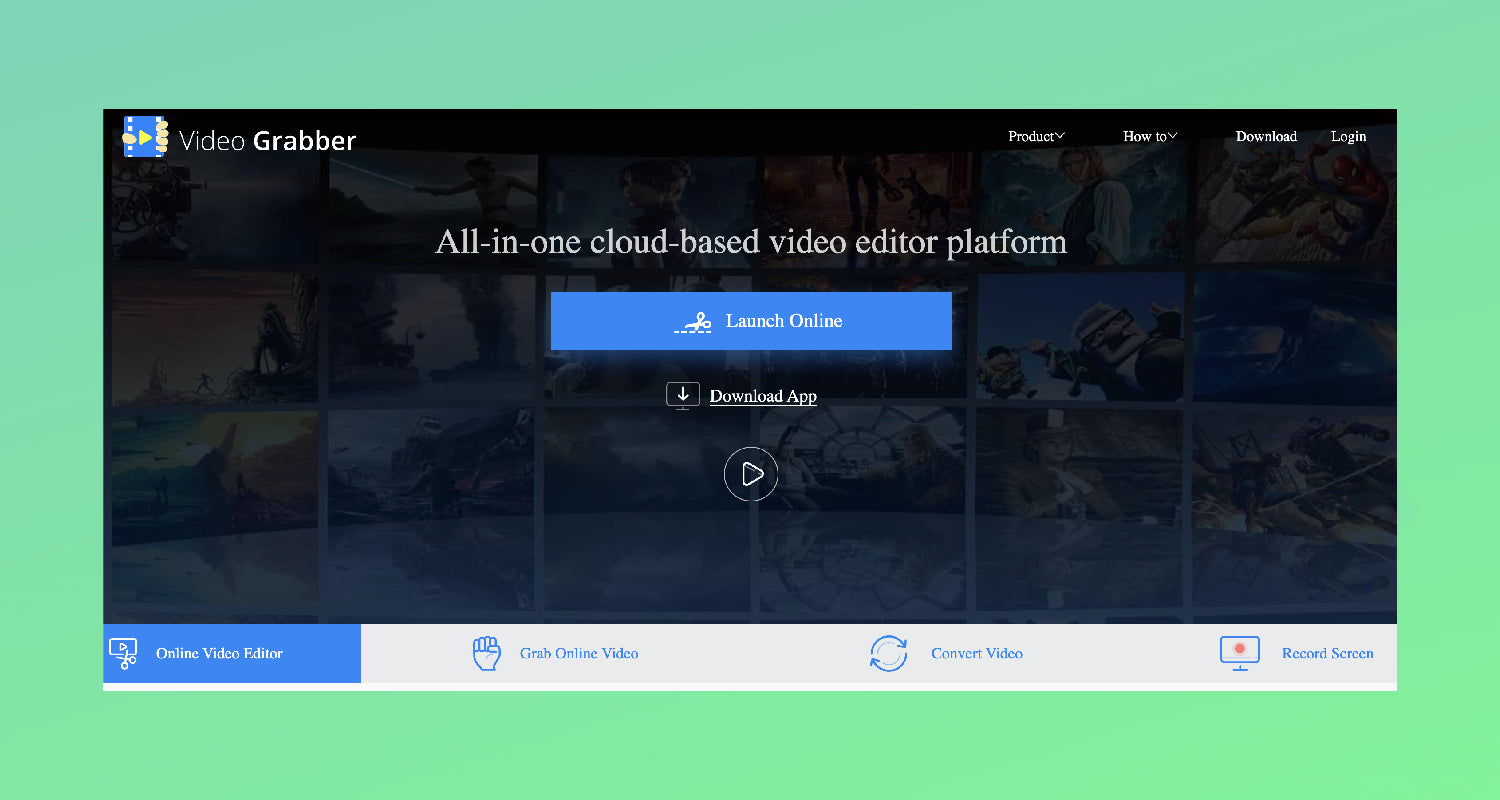Screen dimensions: 1500x800
Task: Click the Video Grabber brand name text
Action: click(x=267, y=141)
